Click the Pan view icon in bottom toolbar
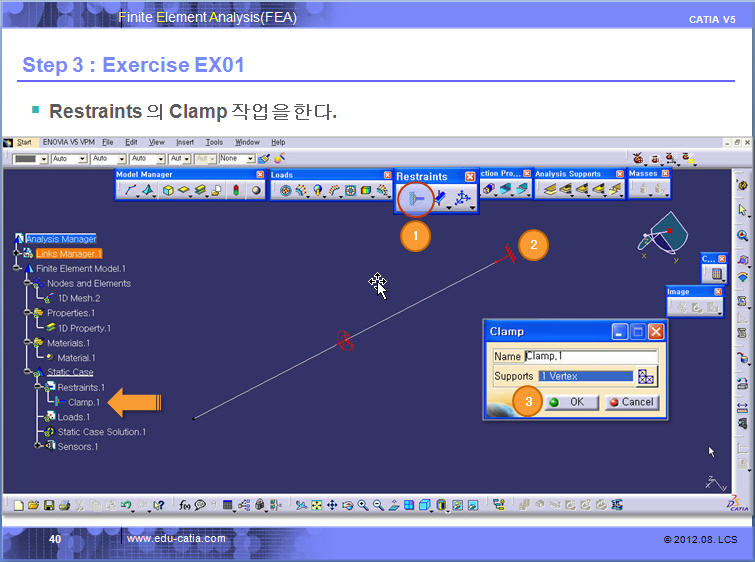Viewport: 755px width, 562px height. [331, 505]
